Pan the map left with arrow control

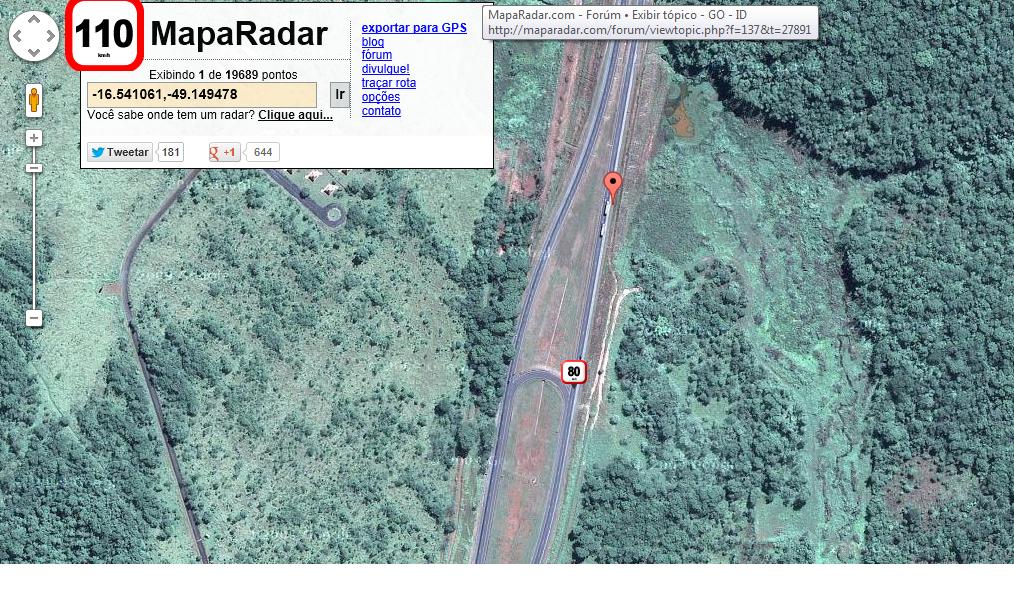pos(19,37)
